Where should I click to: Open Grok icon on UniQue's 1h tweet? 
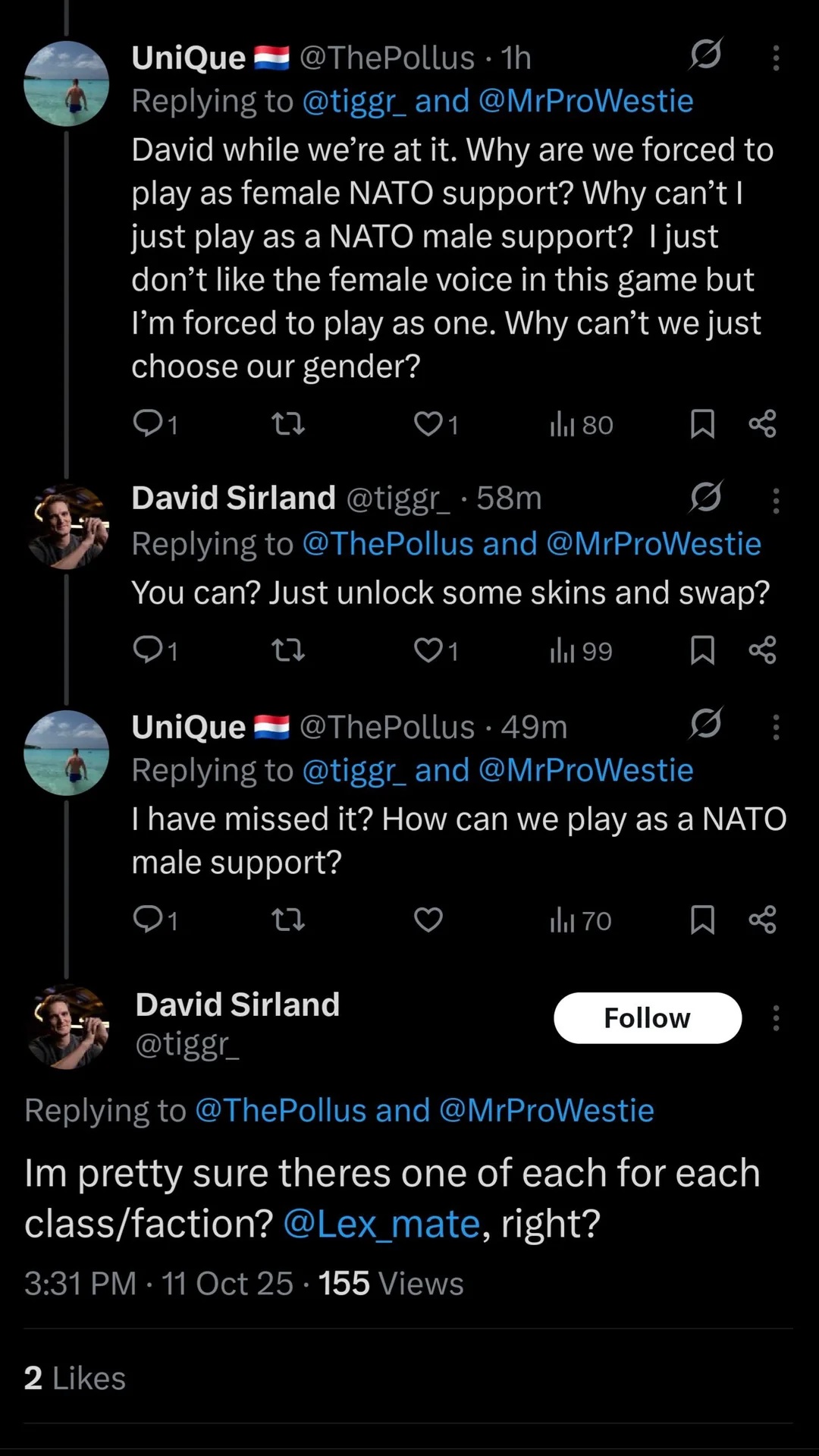[x=705, y=55]
